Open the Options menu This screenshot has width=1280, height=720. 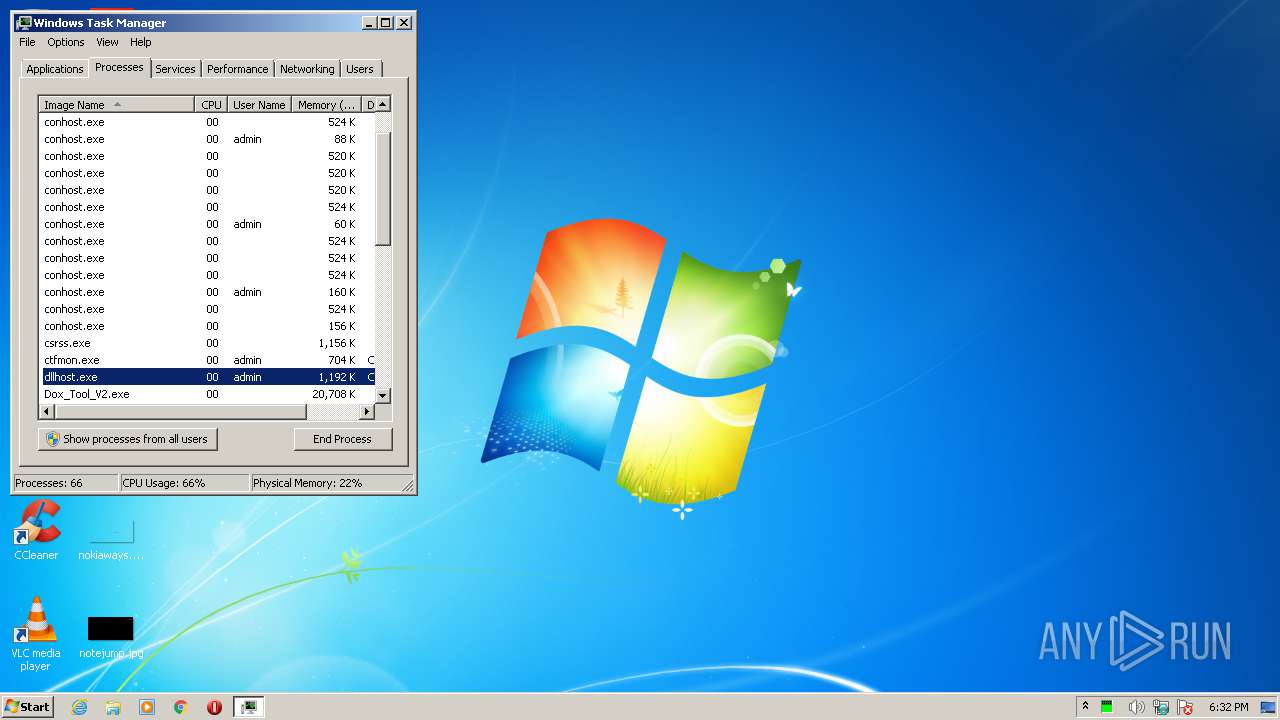pyautogui.click(x=66, y=42)
